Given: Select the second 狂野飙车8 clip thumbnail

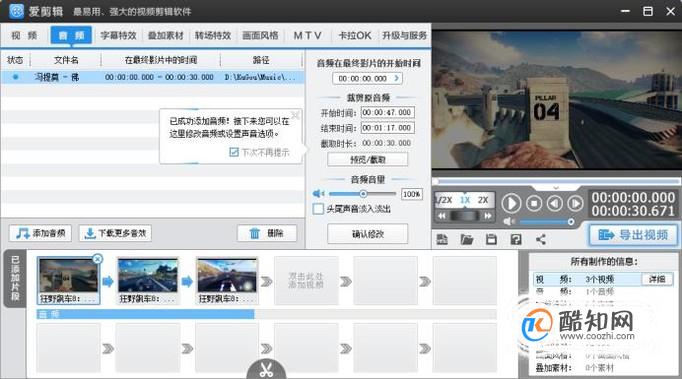Looking at the screenshot, I should click(x=148, y=280).
